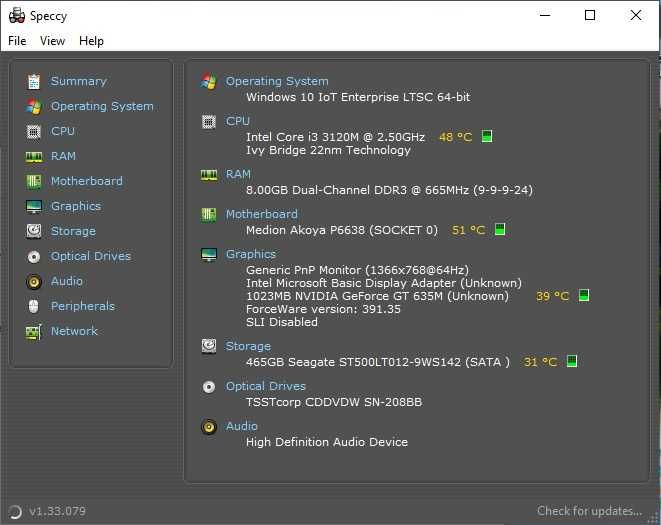The image size is (661, 525).
Task: Click the Motherboard icon in sidebar
Action: (34, 181)
